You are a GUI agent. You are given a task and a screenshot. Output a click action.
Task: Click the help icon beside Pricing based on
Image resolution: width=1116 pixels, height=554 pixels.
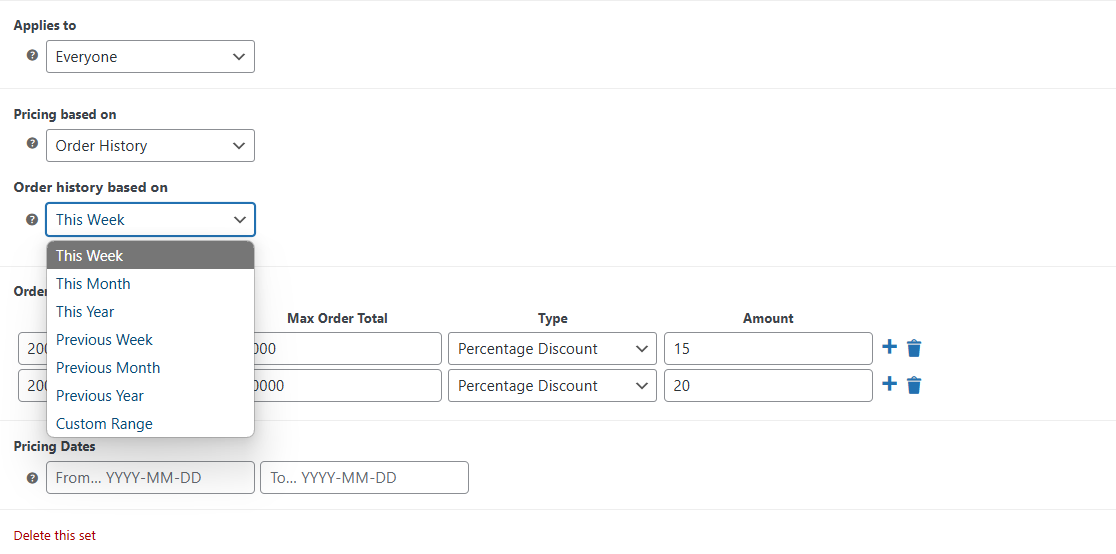(x=32, y=143)
